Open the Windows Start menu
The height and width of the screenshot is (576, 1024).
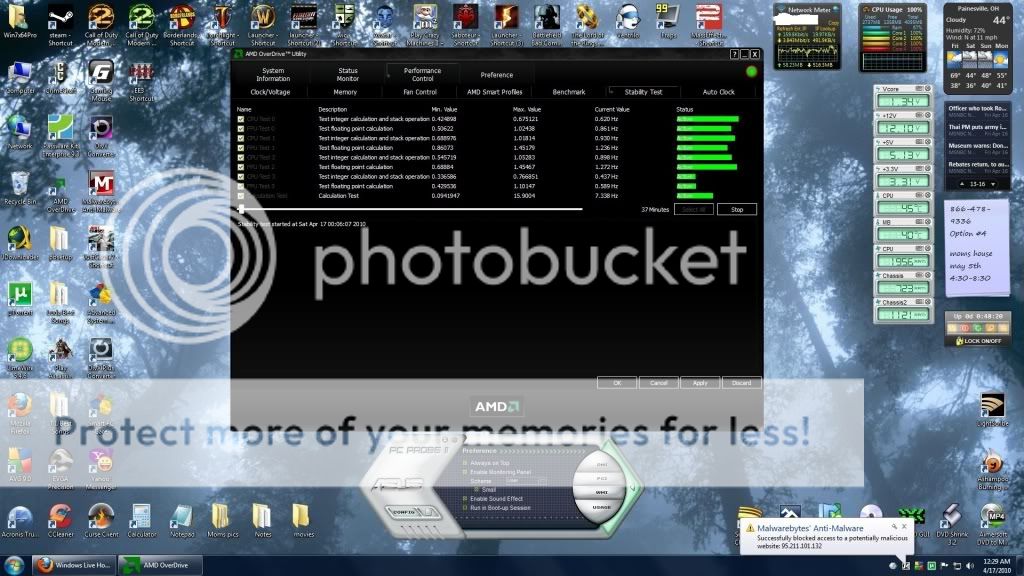(14, 565)
